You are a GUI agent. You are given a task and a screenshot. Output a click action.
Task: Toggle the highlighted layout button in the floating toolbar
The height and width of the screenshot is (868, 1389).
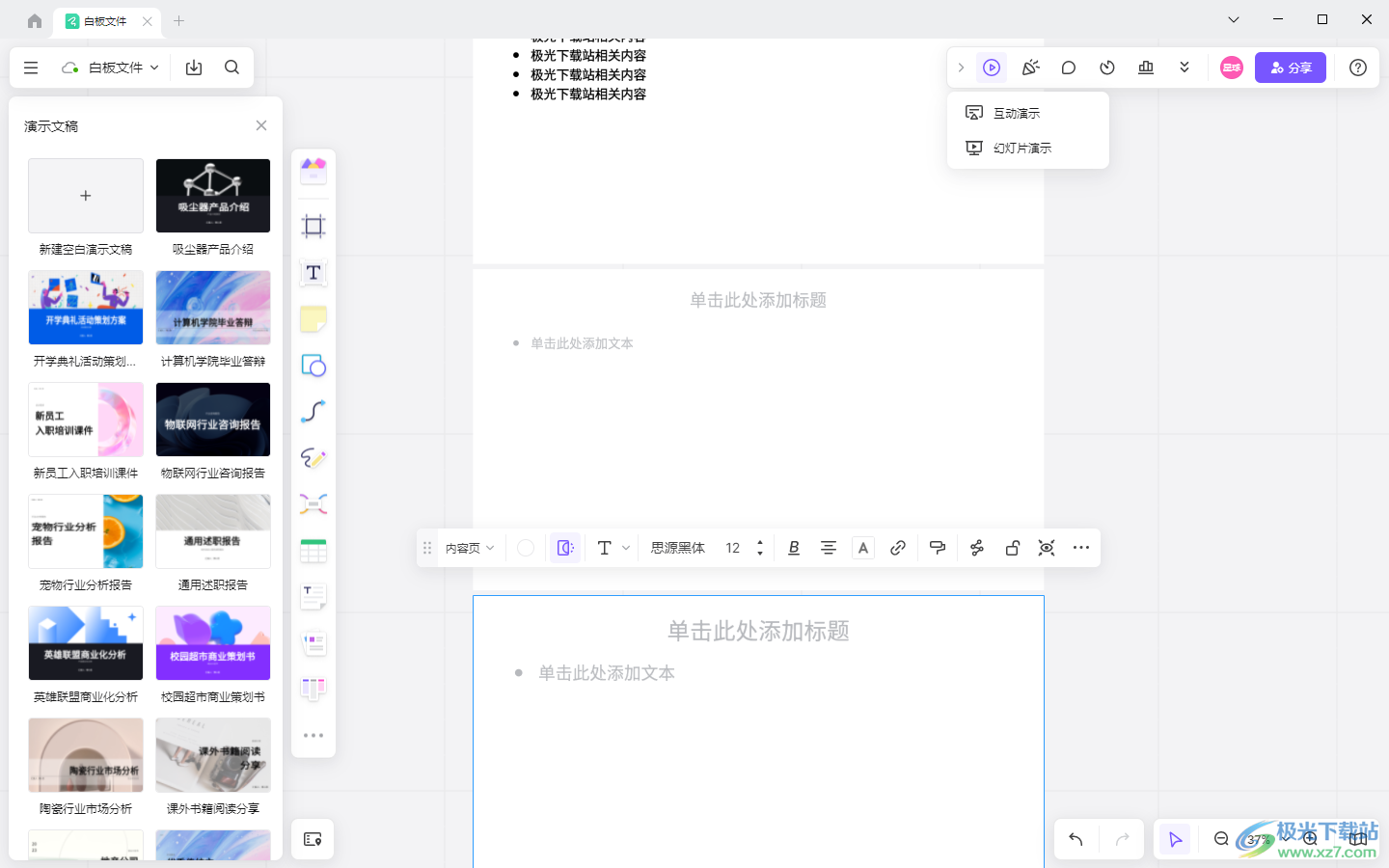tap(565, 548)
